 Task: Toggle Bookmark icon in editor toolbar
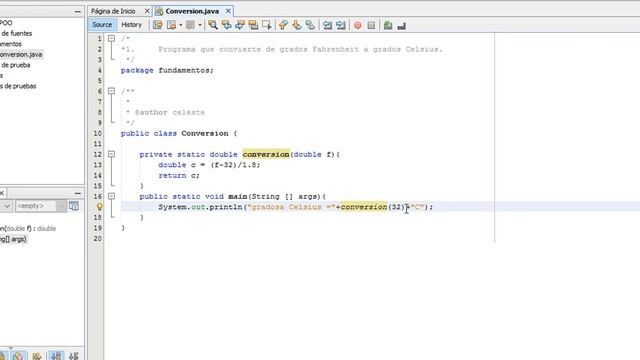pos(310,25)
